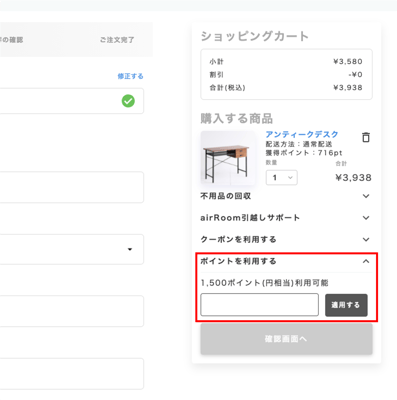
Task: Click the 購入する商品 heading
Action: tap(237, 118)
